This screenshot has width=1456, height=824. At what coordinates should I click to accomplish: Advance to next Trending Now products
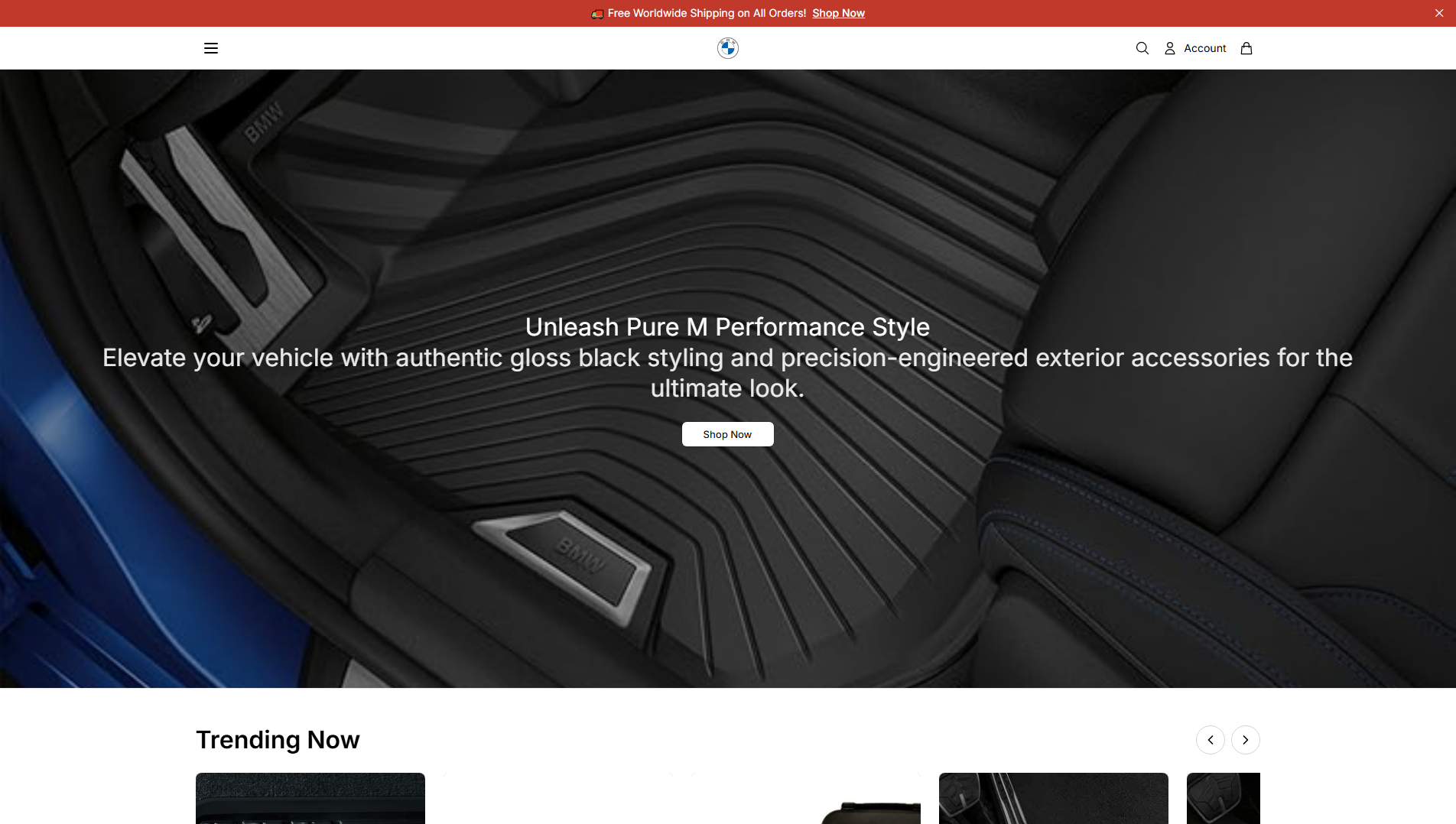click(x=1246, y=740)
